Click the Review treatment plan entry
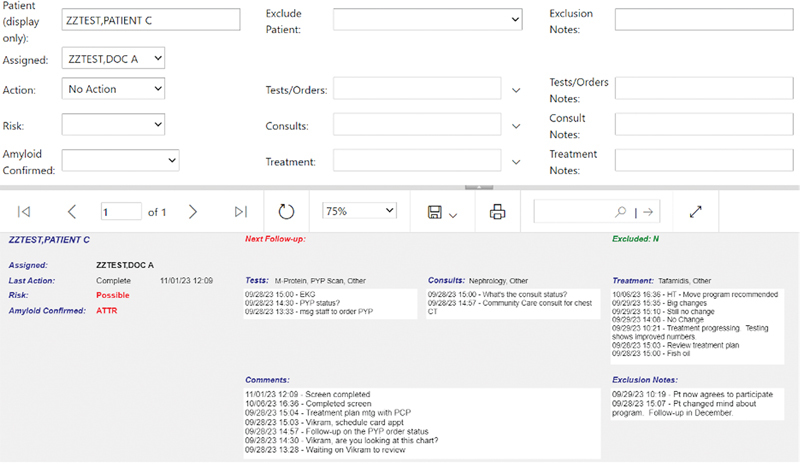Image resolution: width=800 pixels, height=464 pixels. (676, 345)
